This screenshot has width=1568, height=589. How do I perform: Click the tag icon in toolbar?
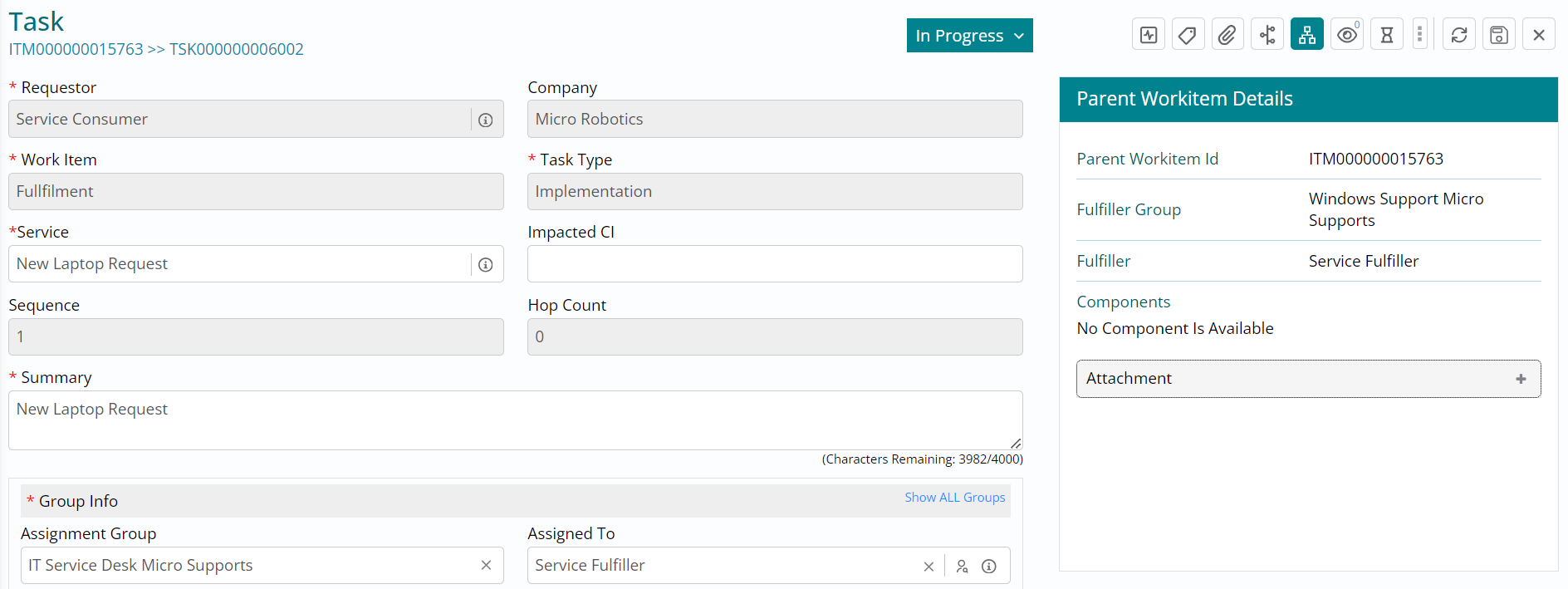click(x=1188, y=35)
